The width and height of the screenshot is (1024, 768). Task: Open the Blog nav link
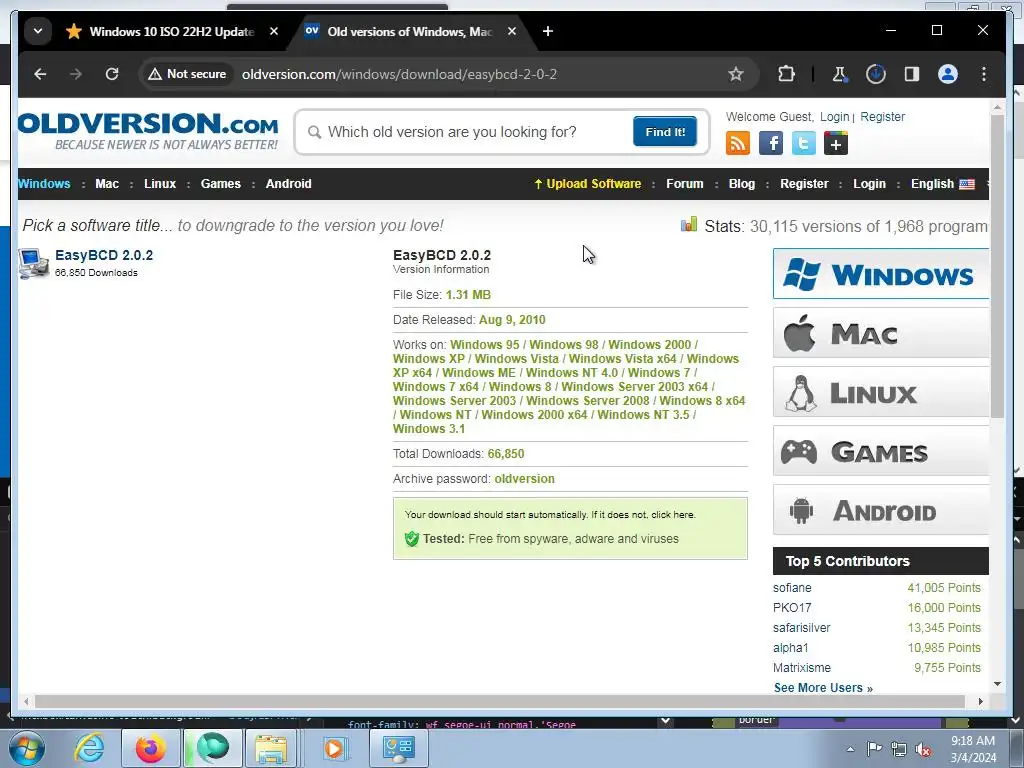[x=742, y=184]
